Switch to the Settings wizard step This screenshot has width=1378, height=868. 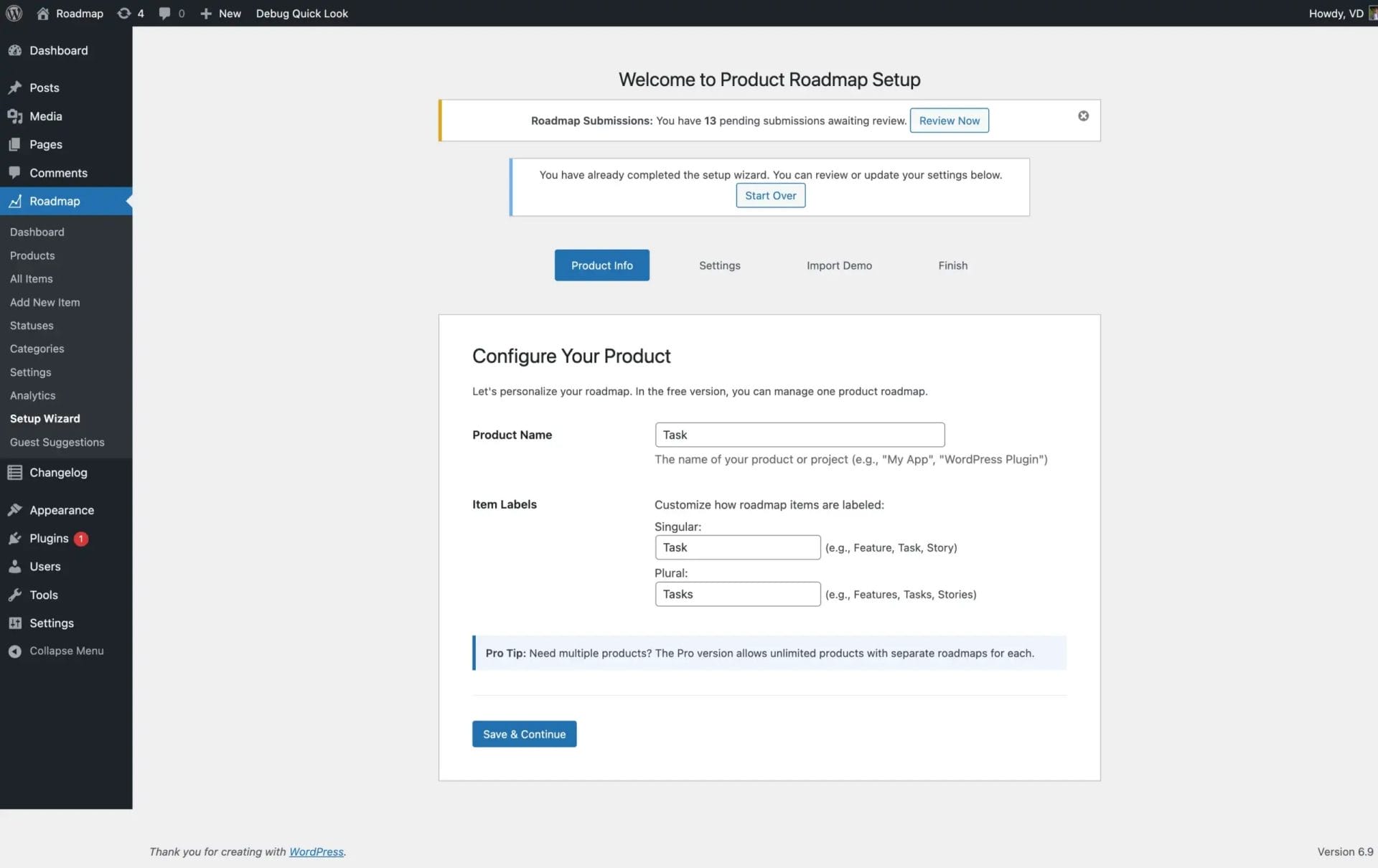tap(719, 265)
